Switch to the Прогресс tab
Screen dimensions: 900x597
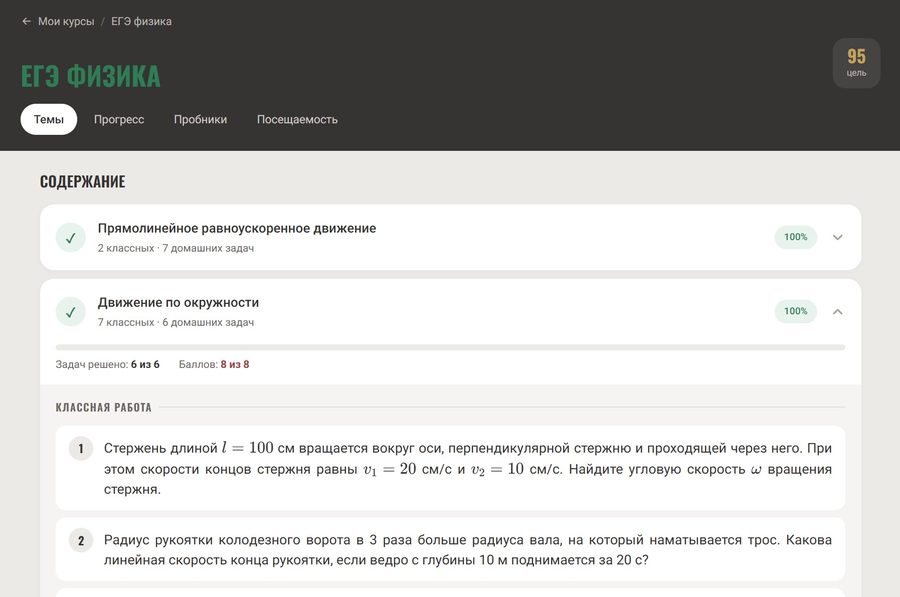click(119, 119)
